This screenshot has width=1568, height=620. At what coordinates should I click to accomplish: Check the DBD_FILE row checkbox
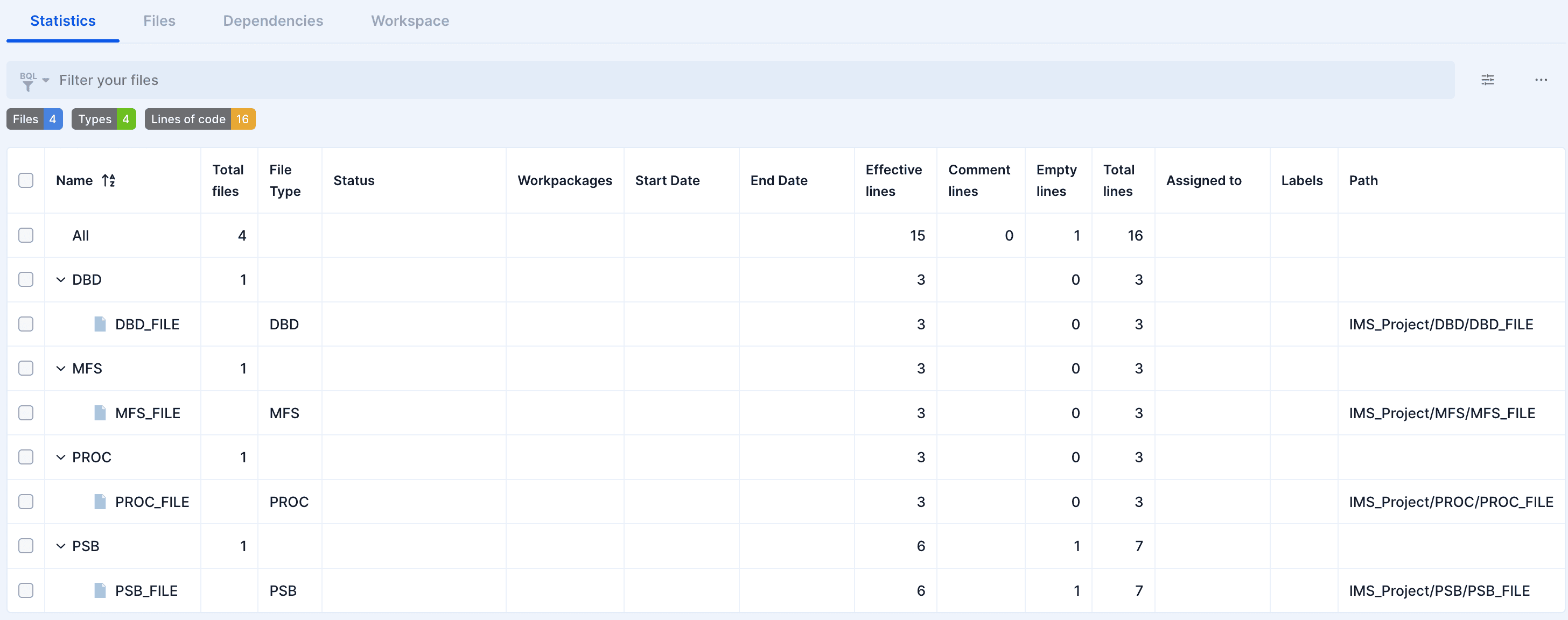click(x=25, y=325)
